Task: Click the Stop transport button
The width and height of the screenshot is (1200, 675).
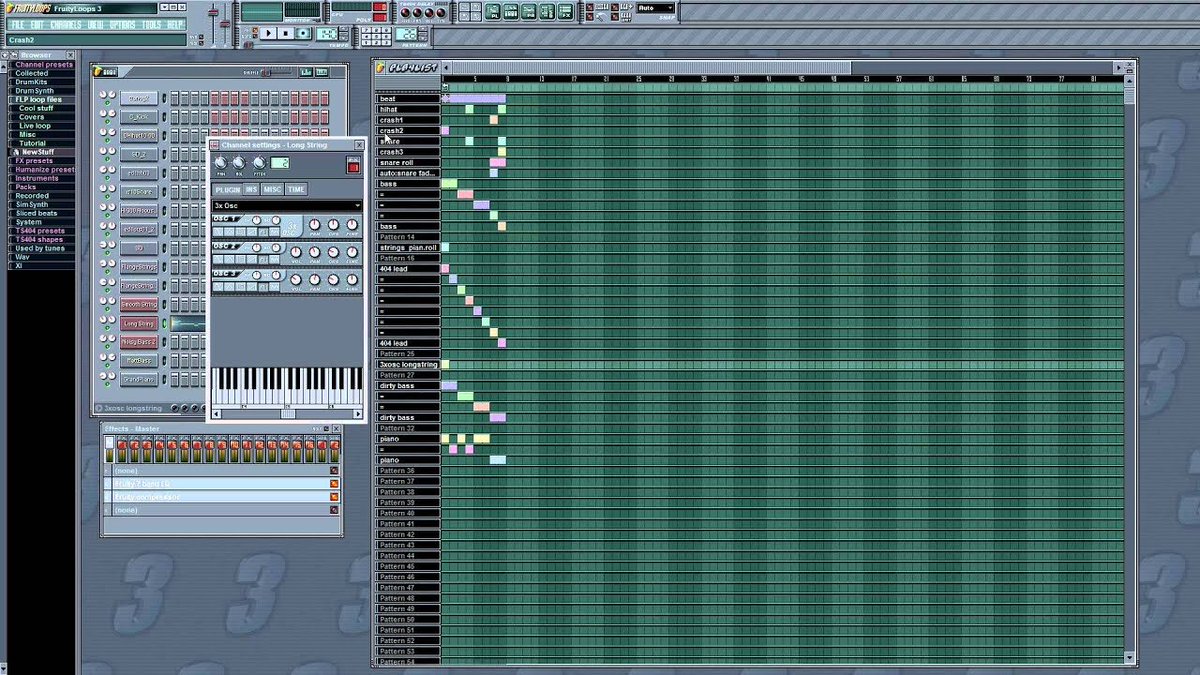Action: (285, 33)
